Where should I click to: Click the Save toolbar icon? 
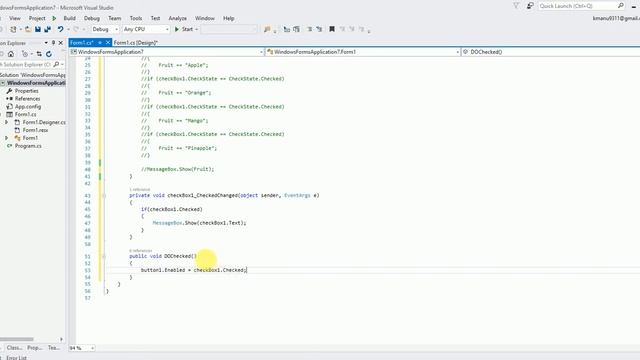[38, 29]
